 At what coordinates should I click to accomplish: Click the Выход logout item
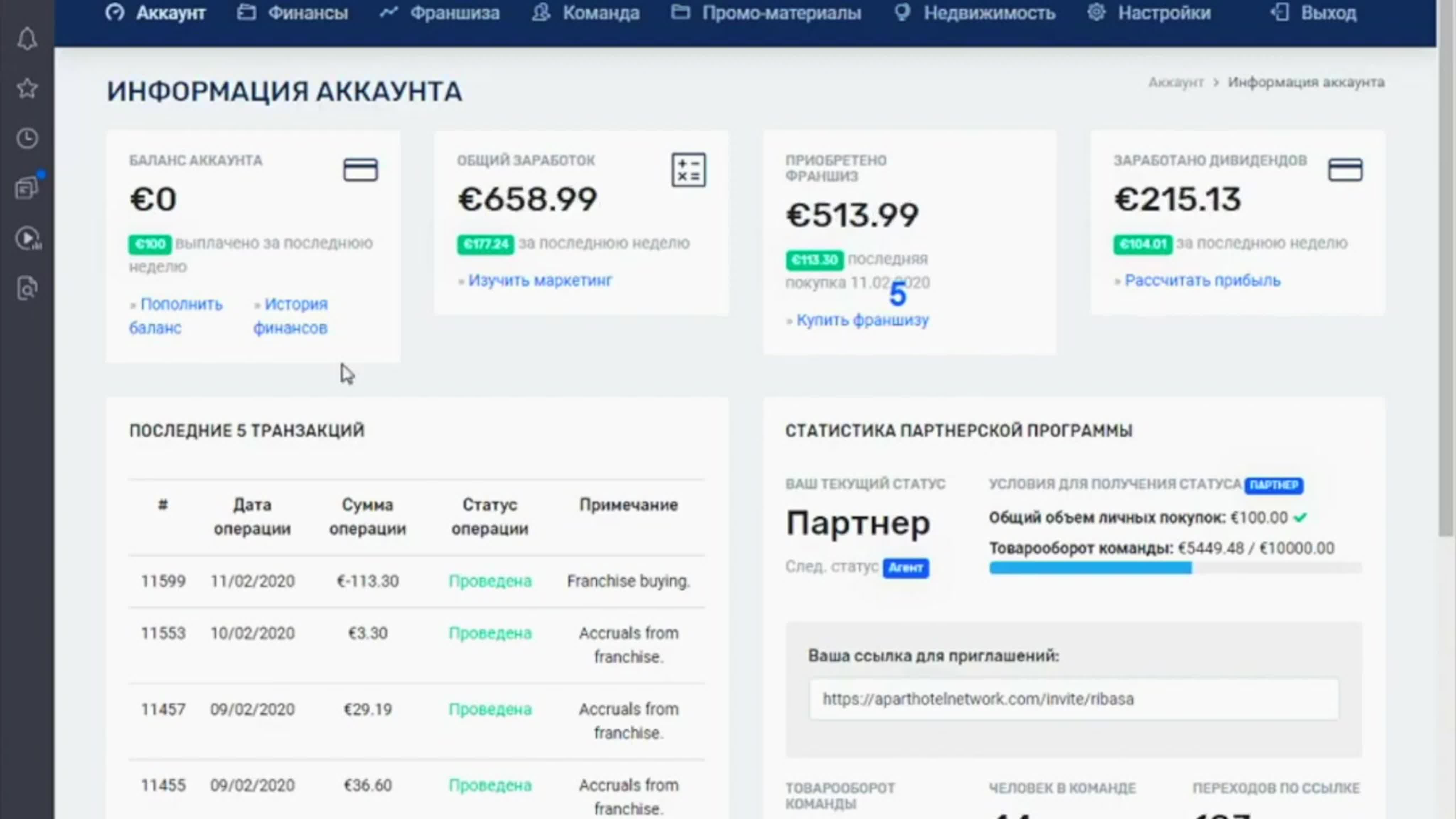point(1313,12)
